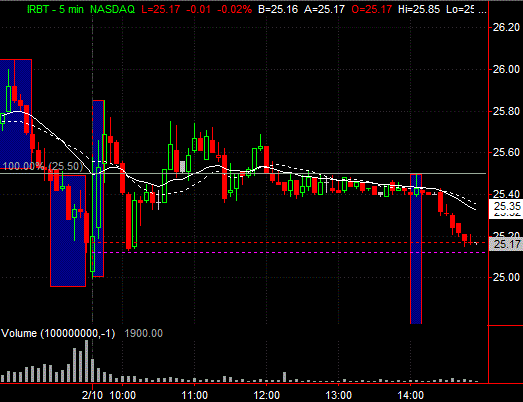Click the truncated header ellipsis after Lo=

tap(482, 11)
